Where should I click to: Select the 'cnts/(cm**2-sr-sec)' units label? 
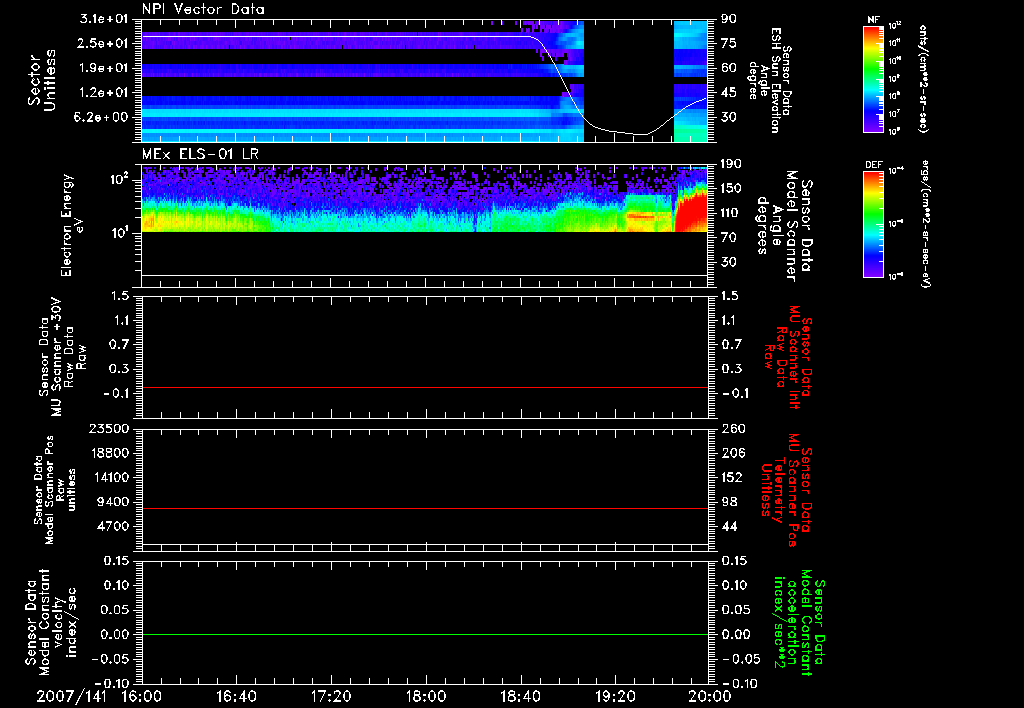(923, 78)
